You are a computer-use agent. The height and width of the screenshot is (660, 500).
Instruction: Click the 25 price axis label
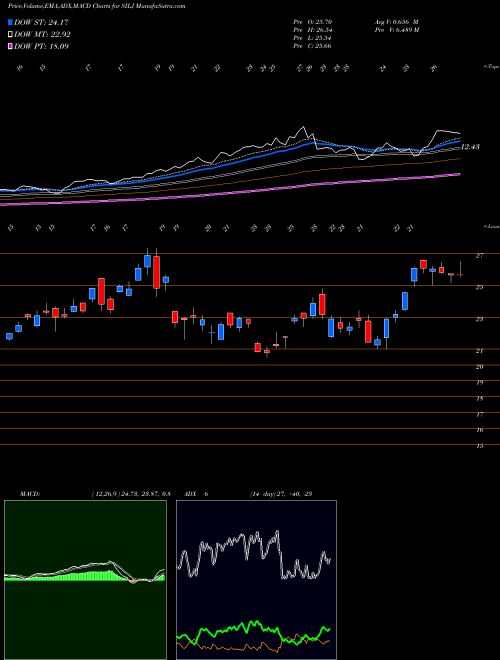point(480,287)
